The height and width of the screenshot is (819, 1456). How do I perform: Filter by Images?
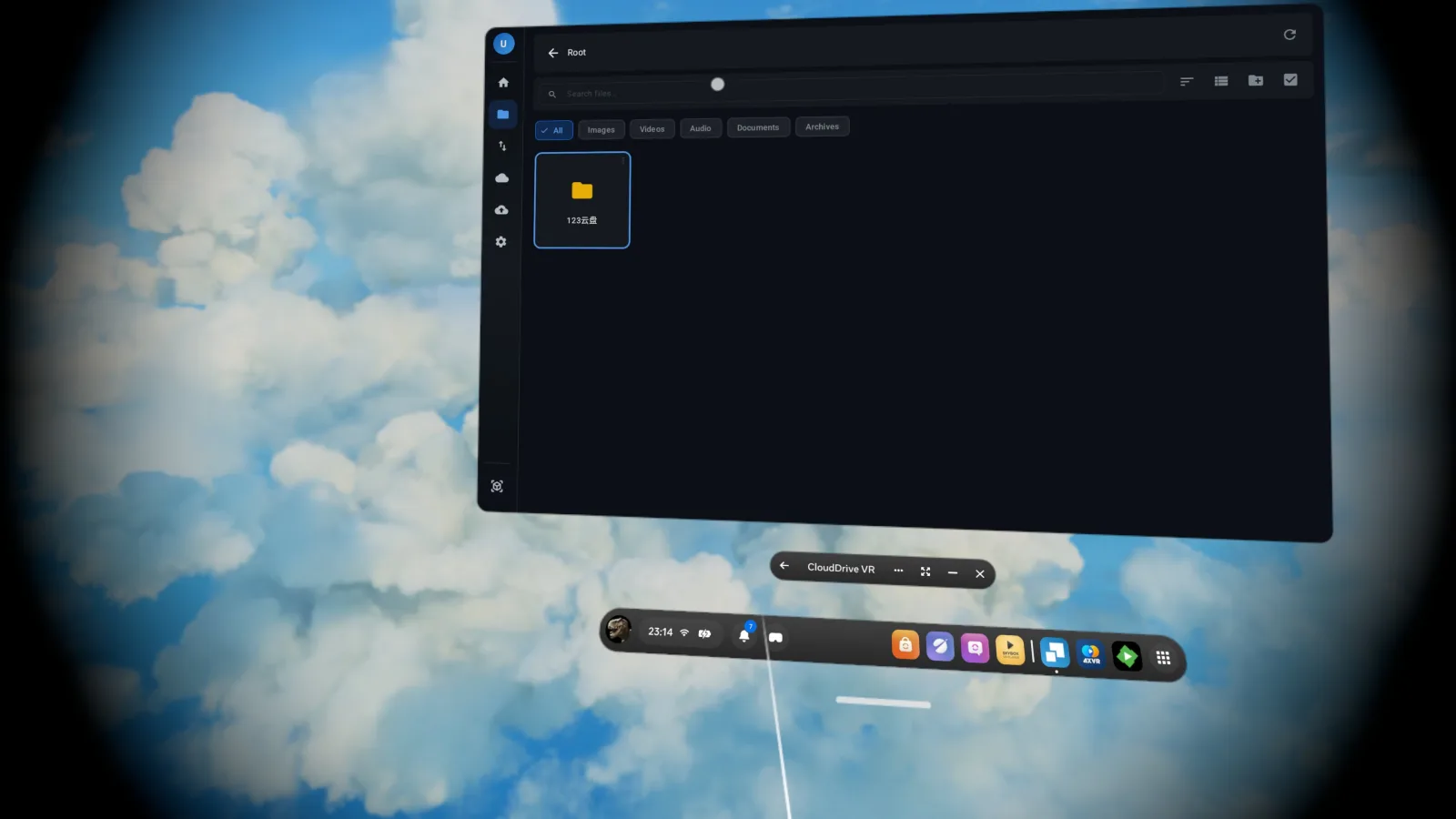601,129
